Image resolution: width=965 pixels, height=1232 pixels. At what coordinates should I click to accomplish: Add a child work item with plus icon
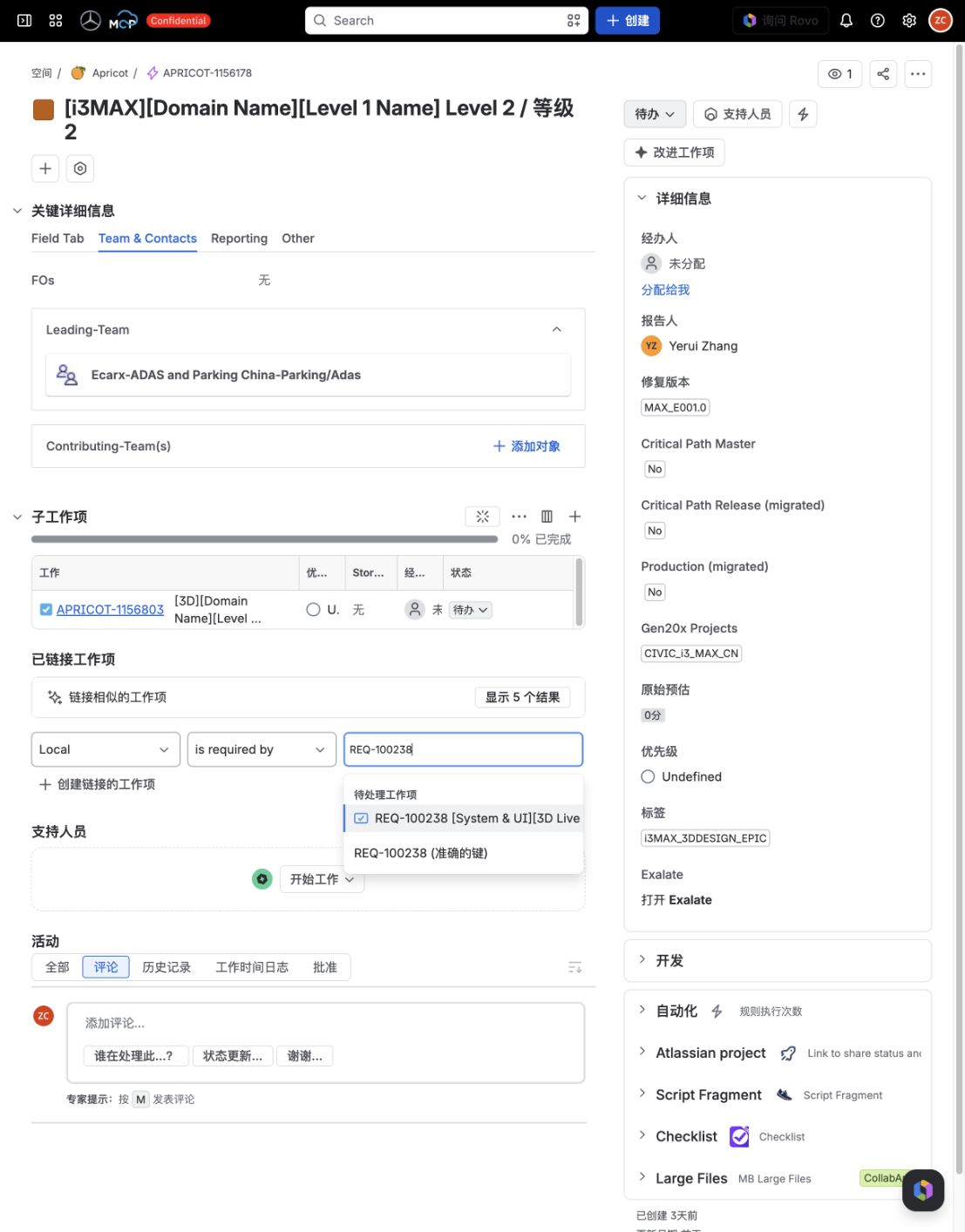click(574, 517)
